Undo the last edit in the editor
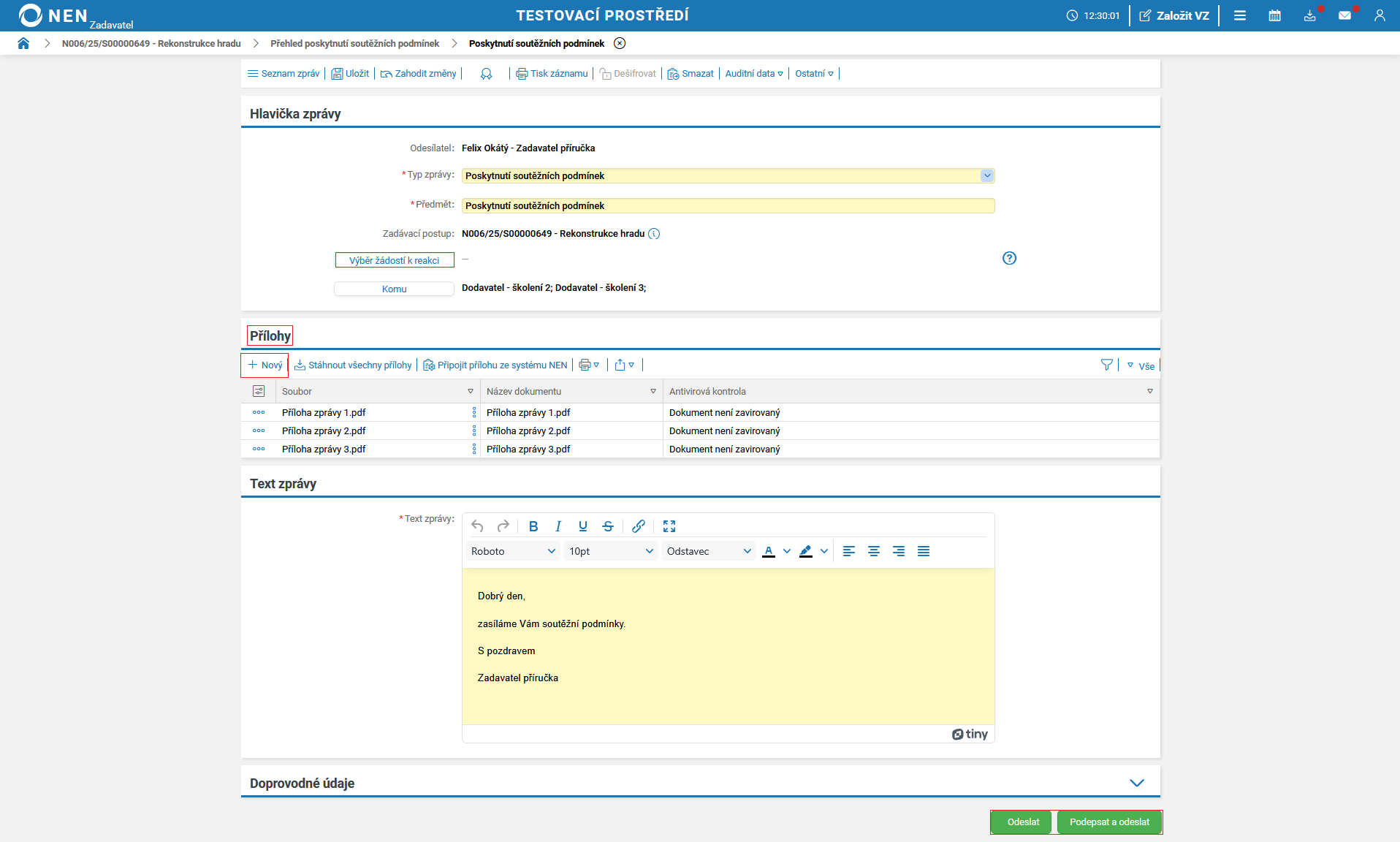The height and width of the screenshot is (842, 1400). pyautogui.click(x=477, y=526)
